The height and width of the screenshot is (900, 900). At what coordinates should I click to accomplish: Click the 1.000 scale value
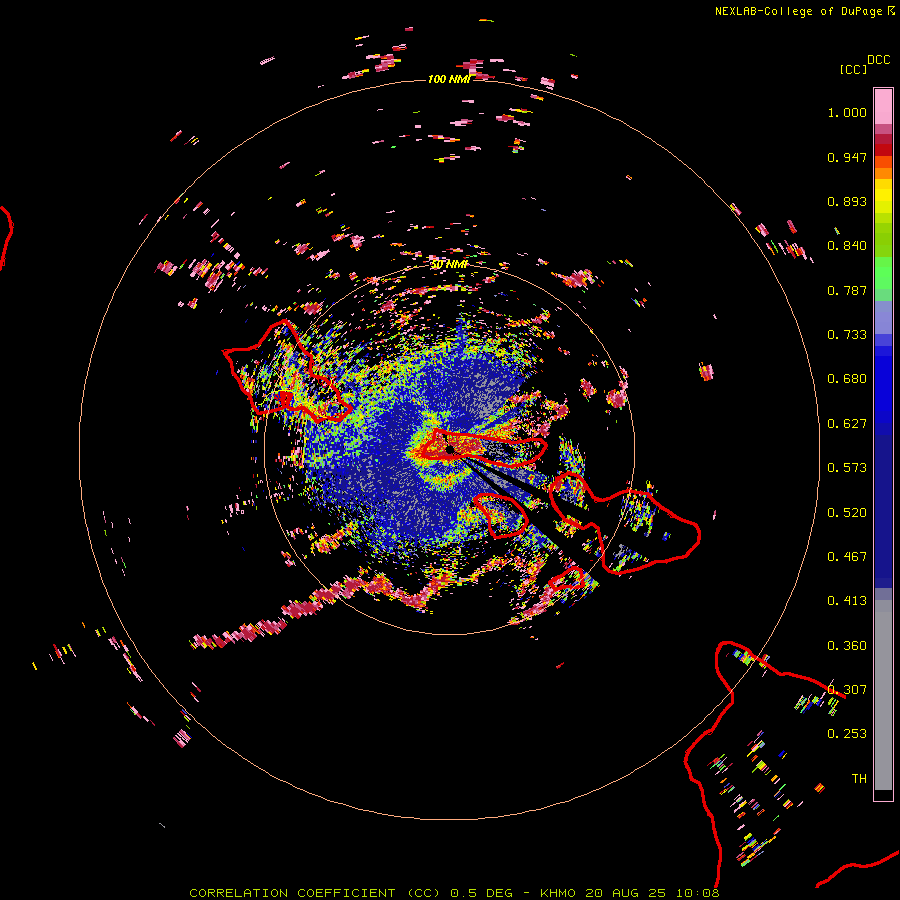[847, 112]
